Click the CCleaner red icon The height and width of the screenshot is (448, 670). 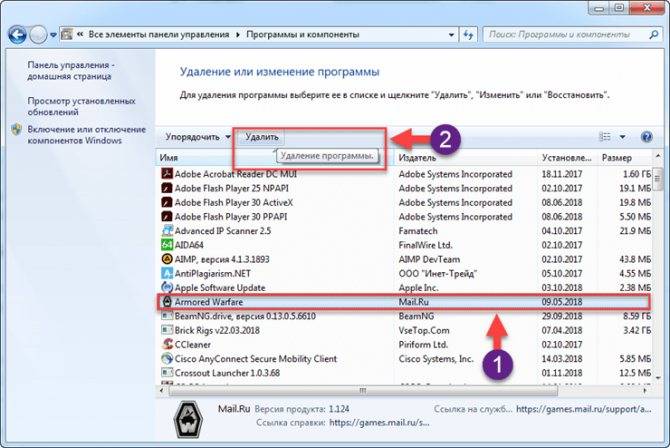tap(167, 344)
